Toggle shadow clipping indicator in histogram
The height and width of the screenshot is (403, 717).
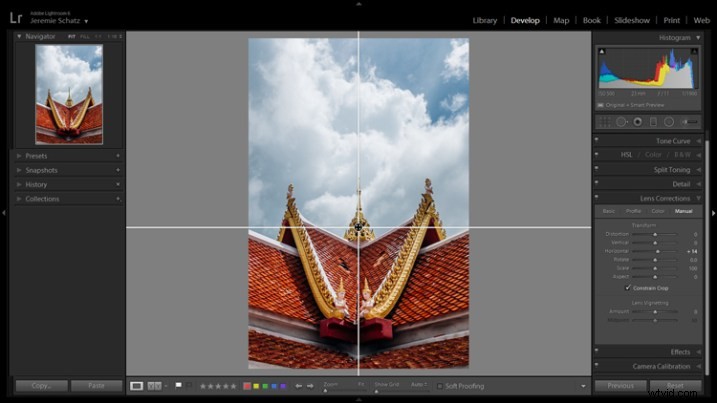click(602, 51)
